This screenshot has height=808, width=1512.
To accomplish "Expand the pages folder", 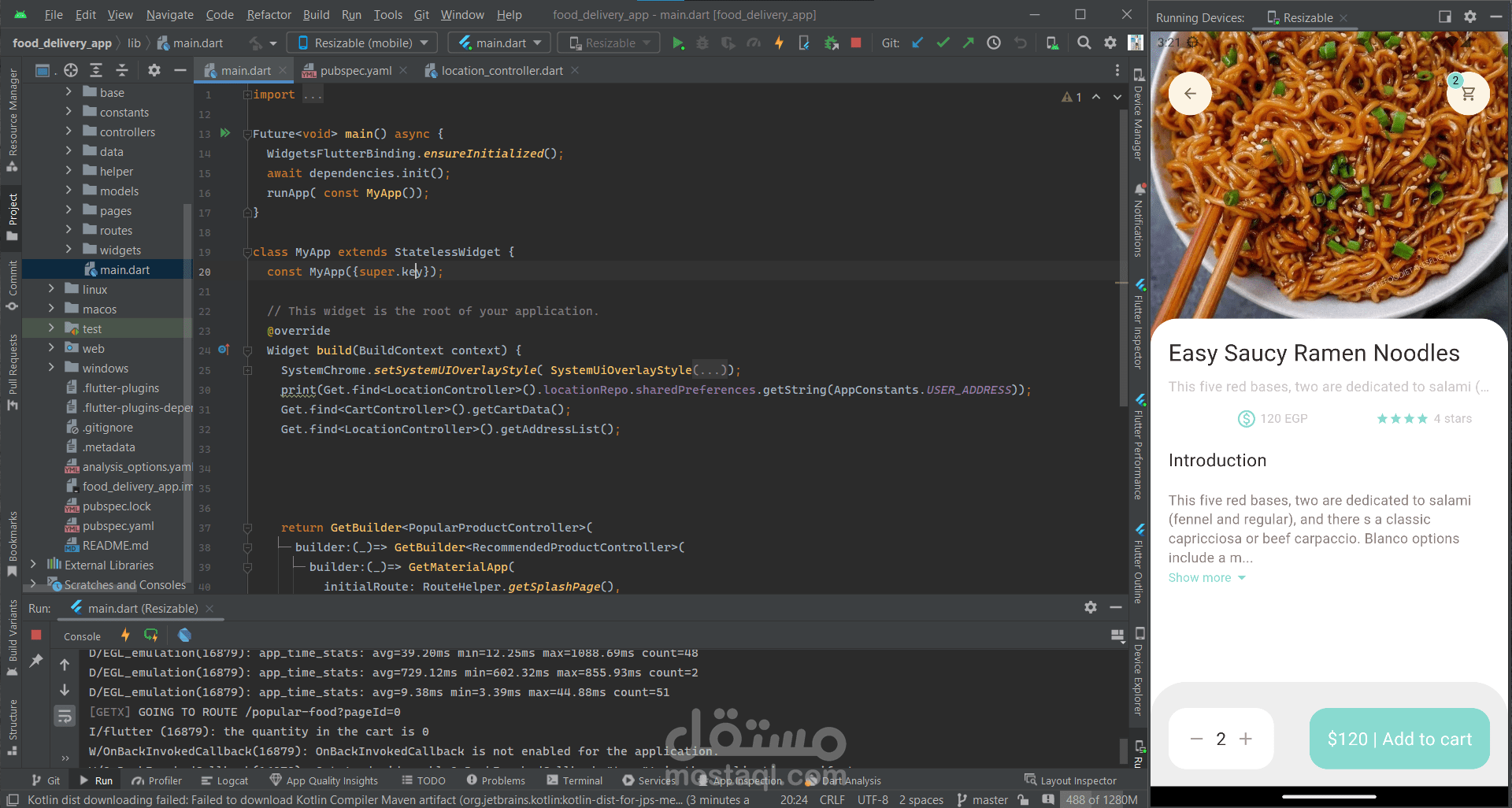I will click(69, 210).
